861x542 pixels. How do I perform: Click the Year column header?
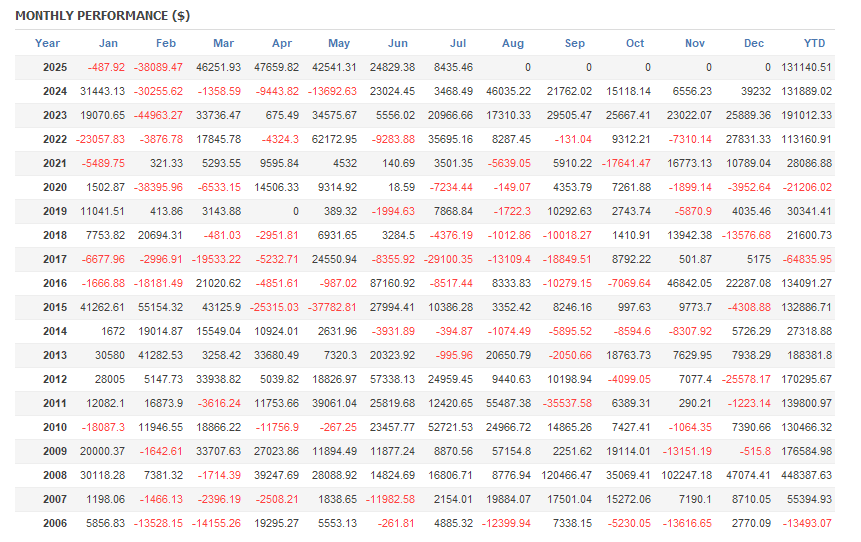47,43
